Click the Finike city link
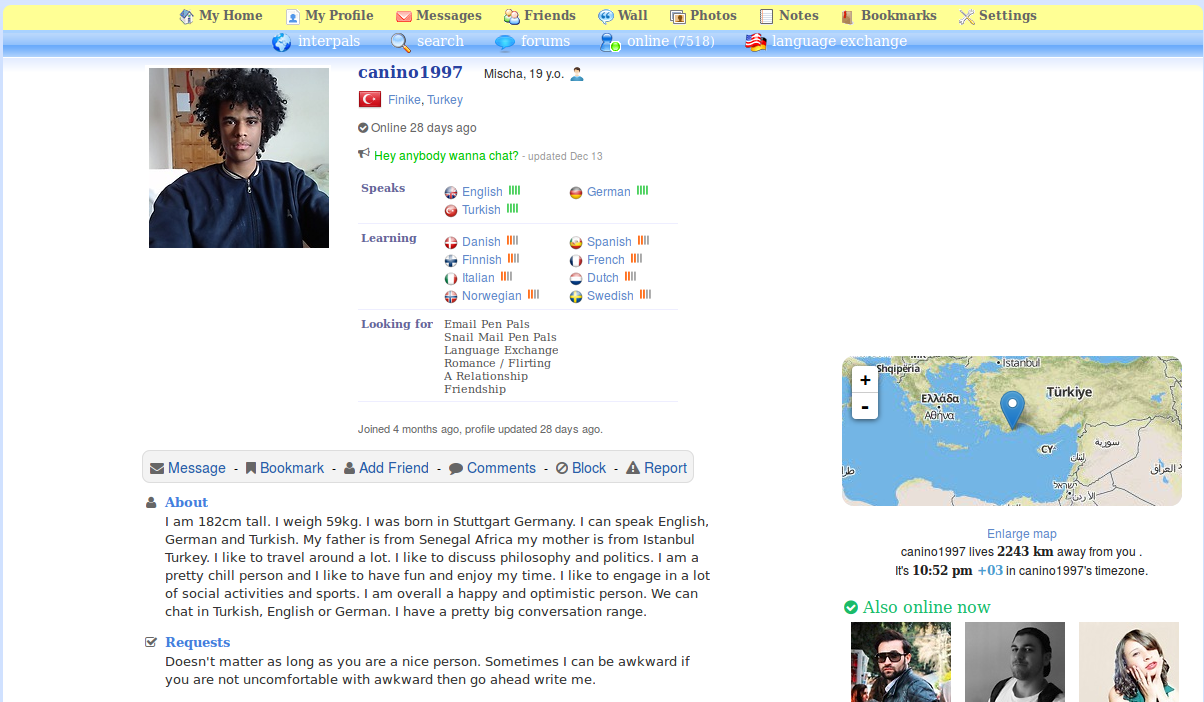Viewport: 1204px width, 702px height. [x=404, y=100]
